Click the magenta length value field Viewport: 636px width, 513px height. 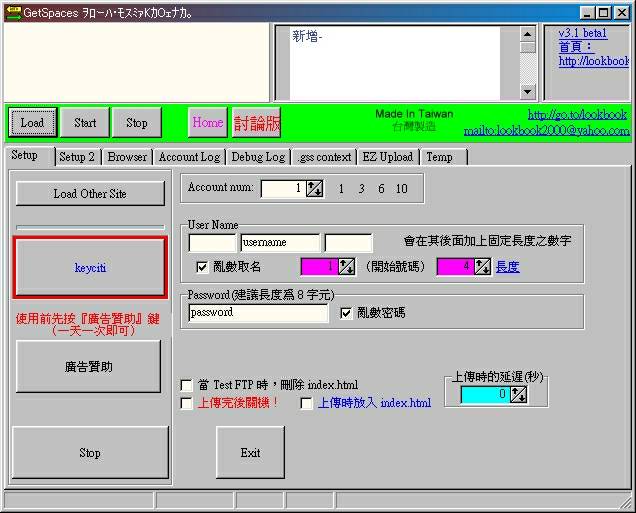click(456, 266)
